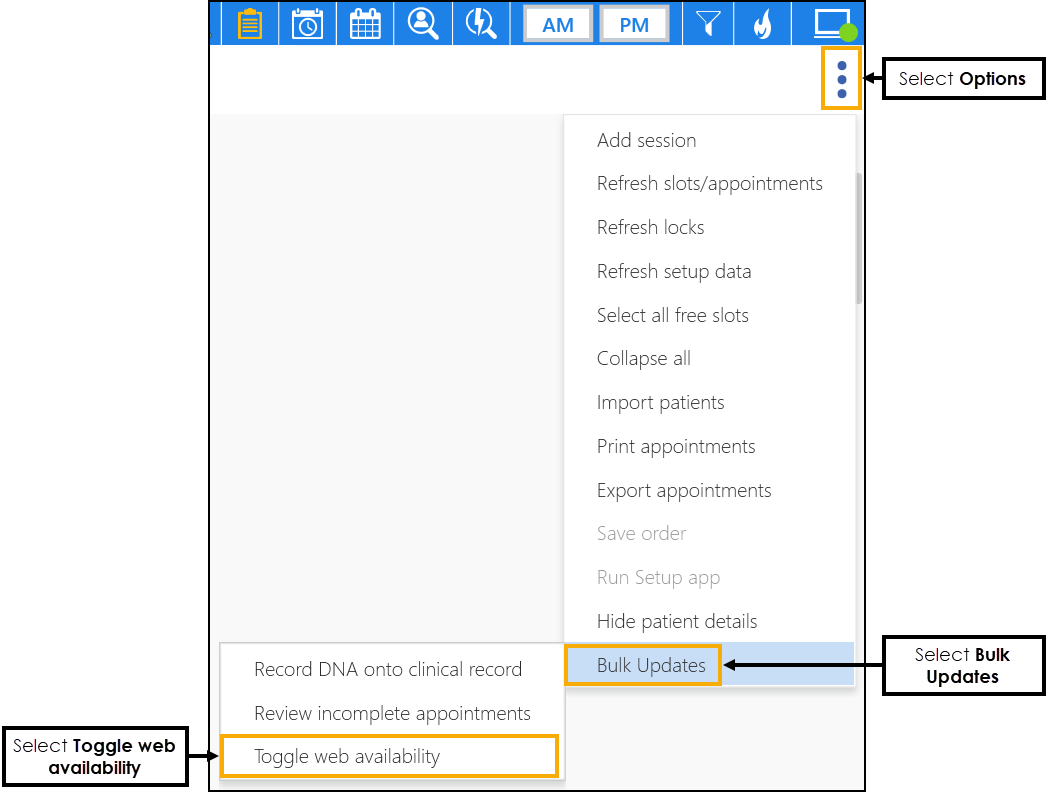Click Collapse all in options menu
Image resolution: width=1048 pixels, height=792 pixels.
click(643, 359)
